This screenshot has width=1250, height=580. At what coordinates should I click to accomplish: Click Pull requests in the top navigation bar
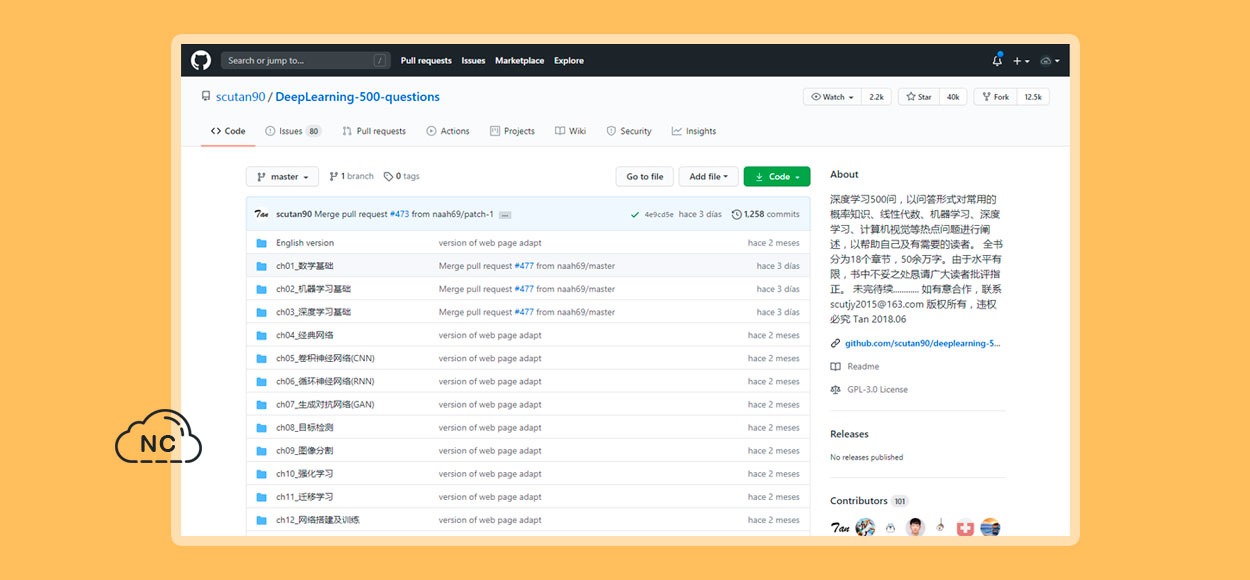pyautogui.click(x=426, y=61)
